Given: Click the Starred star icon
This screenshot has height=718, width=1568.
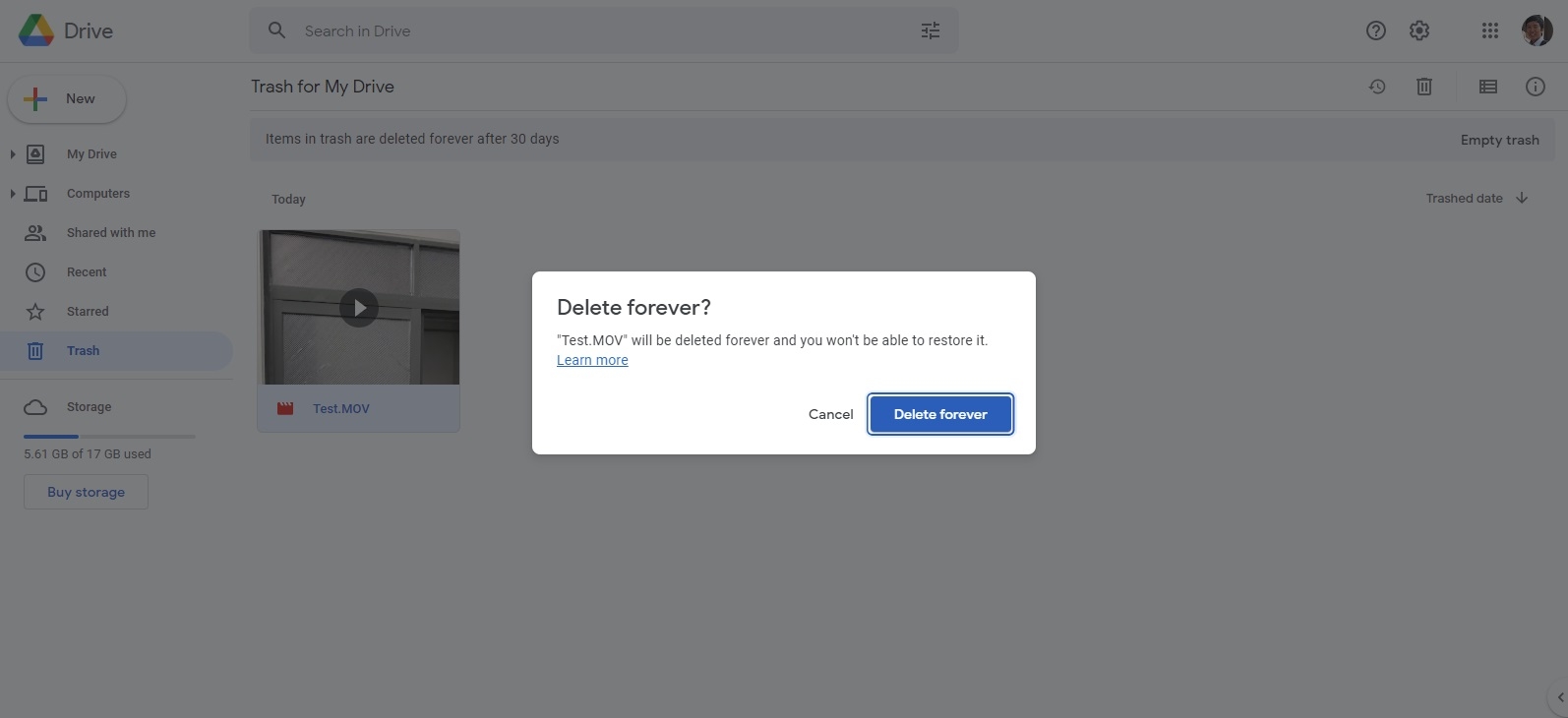Looking at the screenshot, I should (x=35, y=312).
